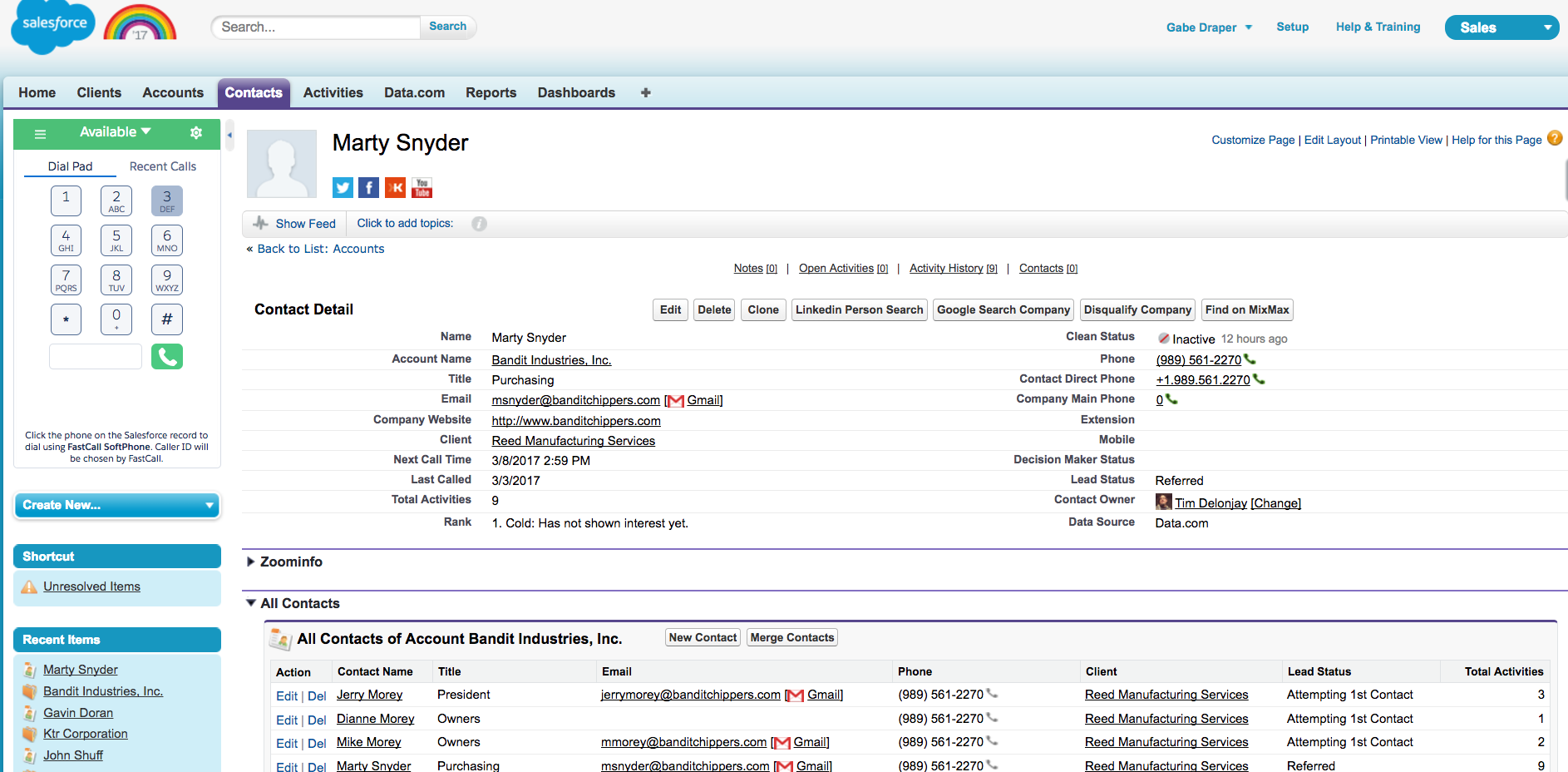Click Disqualify Company button

coord(1137,310)
